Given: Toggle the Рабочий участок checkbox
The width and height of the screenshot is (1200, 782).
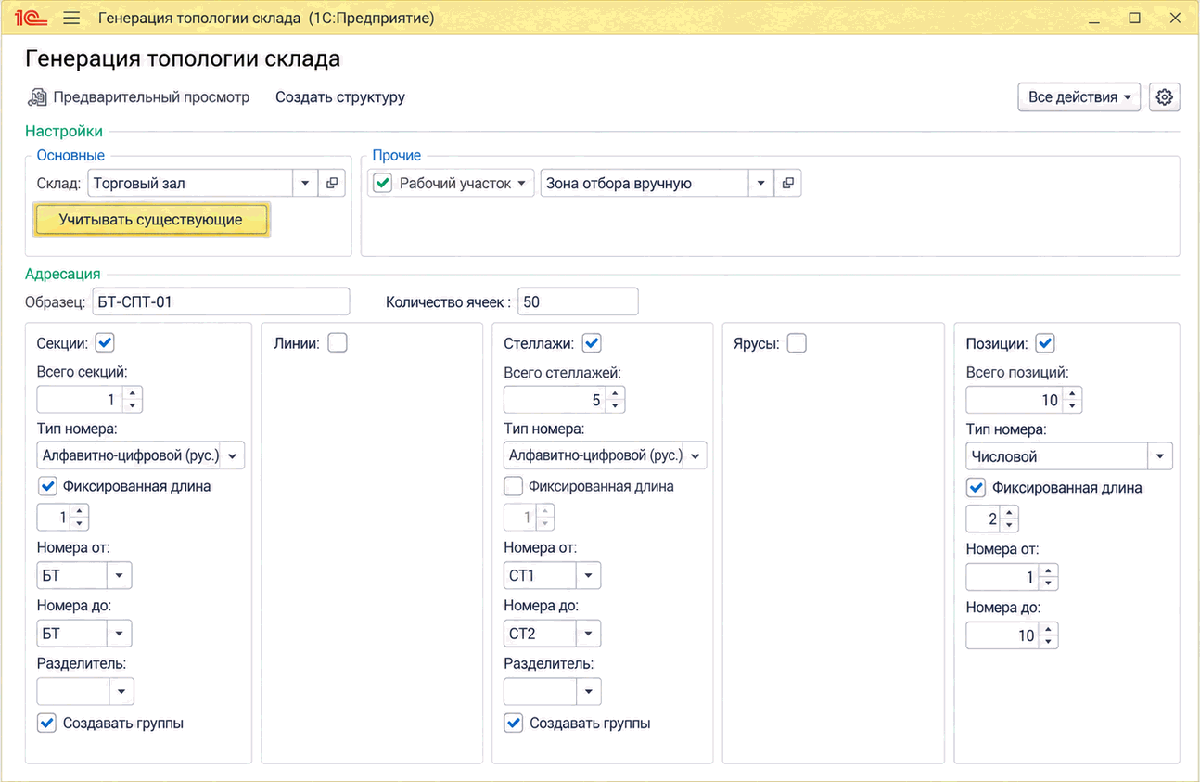Looking at the screenshot, I should (x=381, y=183).
